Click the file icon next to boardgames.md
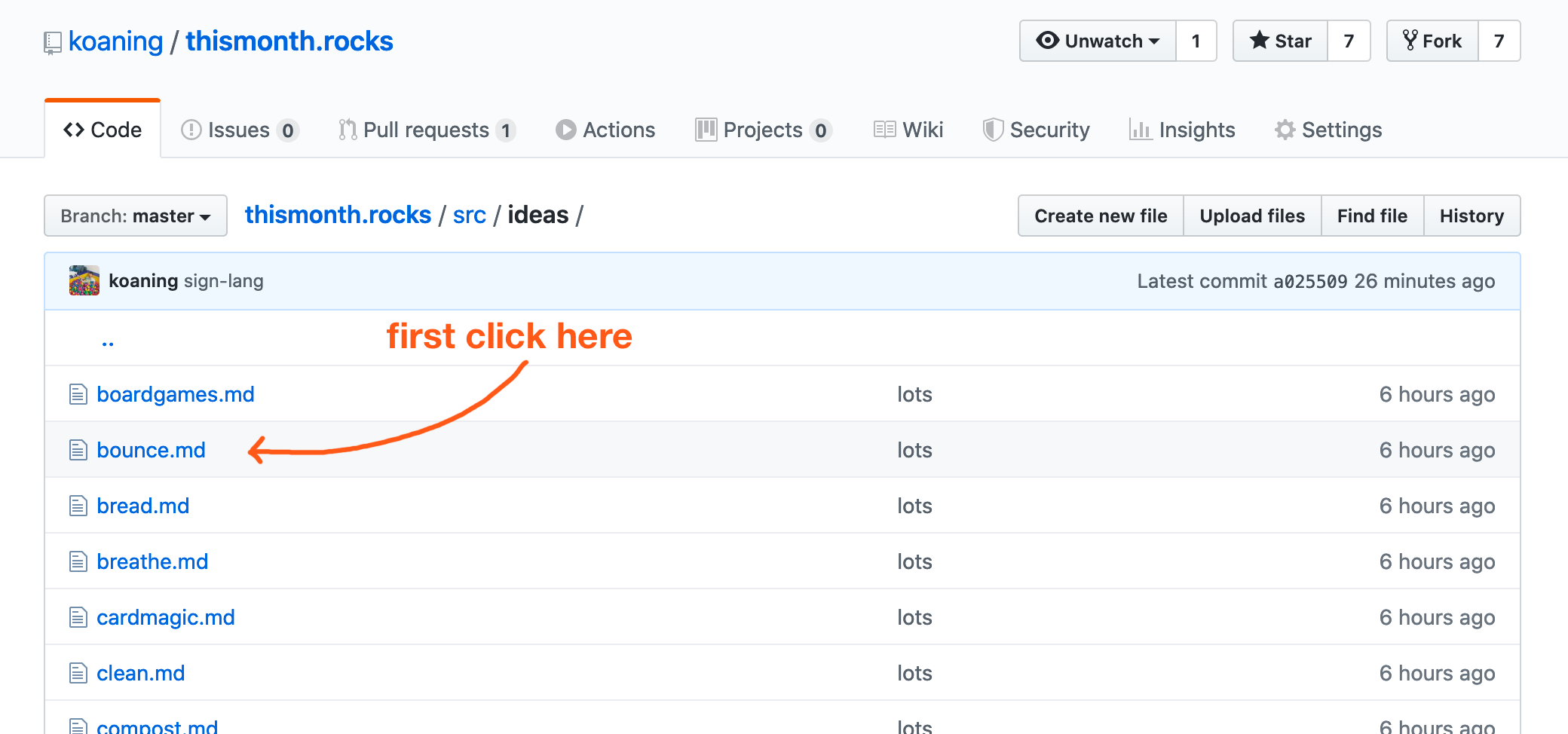The height and width of the screenshot is (734, 1568). pos(78,394)
